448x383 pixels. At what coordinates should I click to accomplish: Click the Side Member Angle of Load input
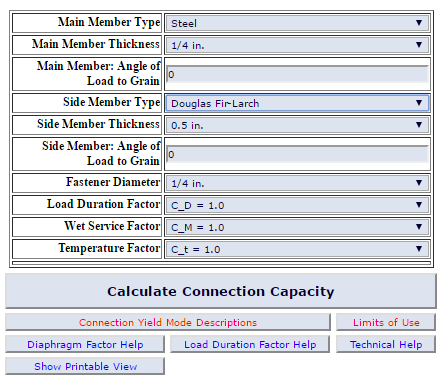pyautogui.click(x=297, y=154)
